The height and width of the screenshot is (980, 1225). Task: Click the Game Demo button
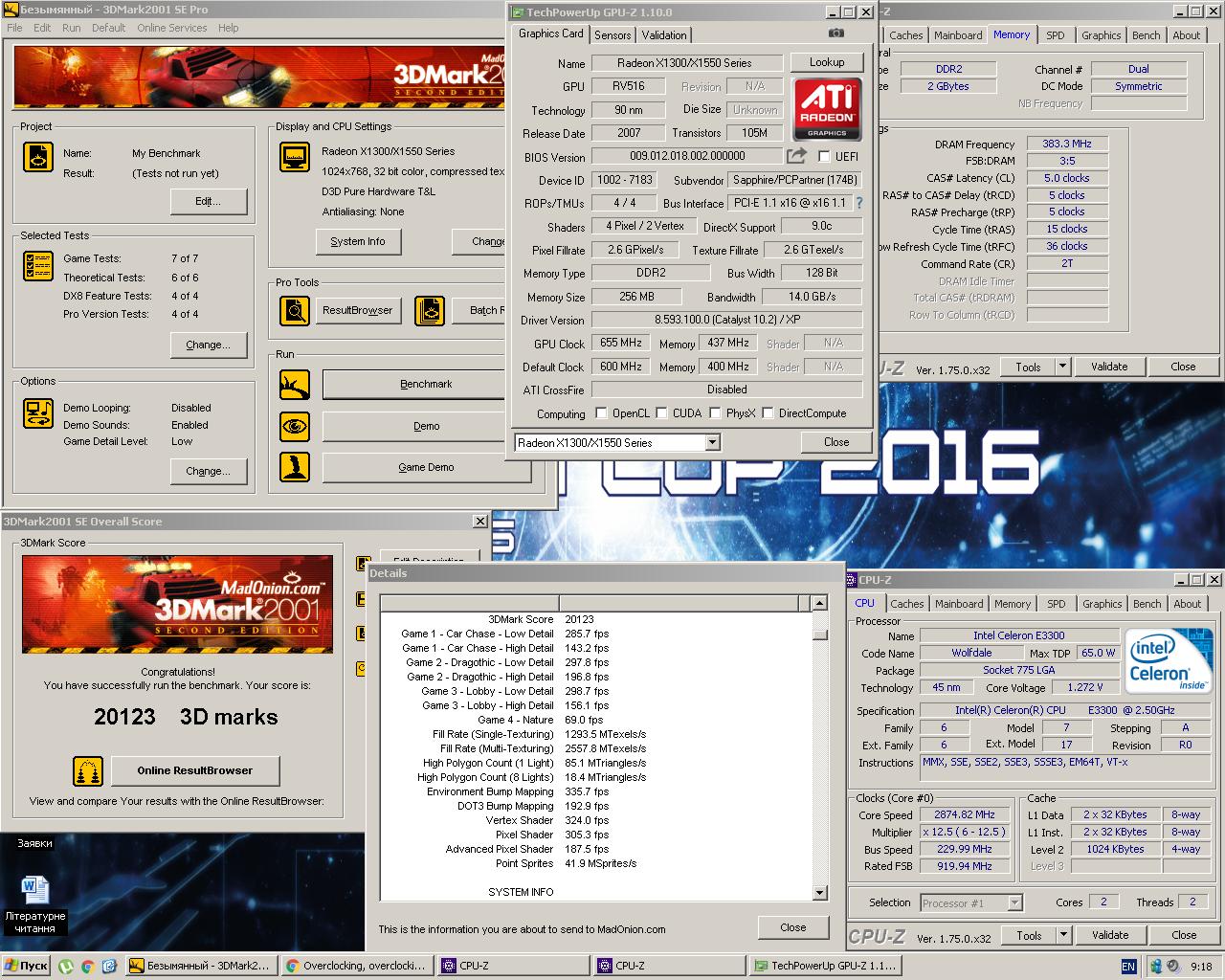pos(426,467)
